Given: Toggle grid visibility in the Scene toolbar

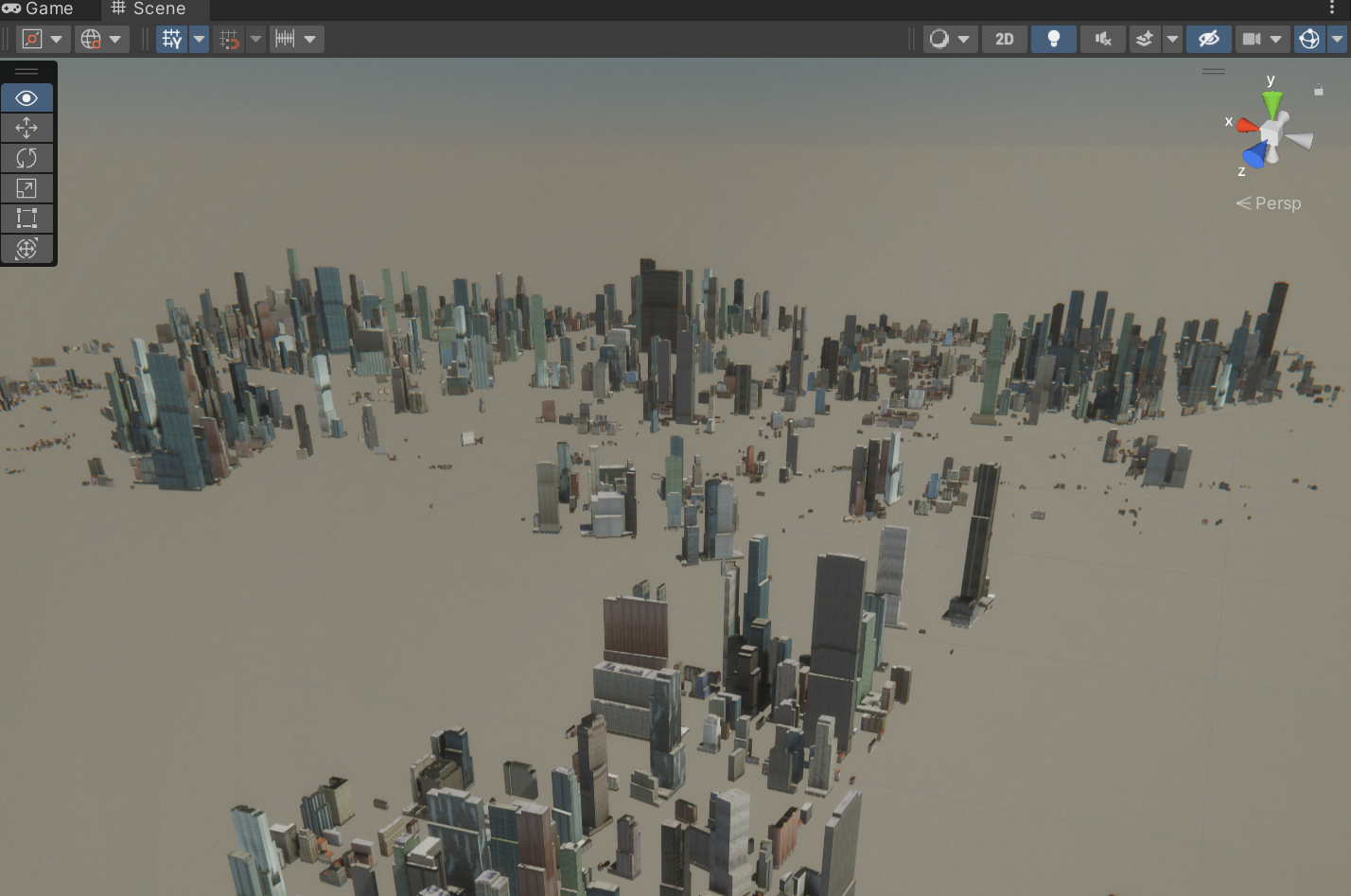Looking at the screenshot, I should tap(171, 39).
